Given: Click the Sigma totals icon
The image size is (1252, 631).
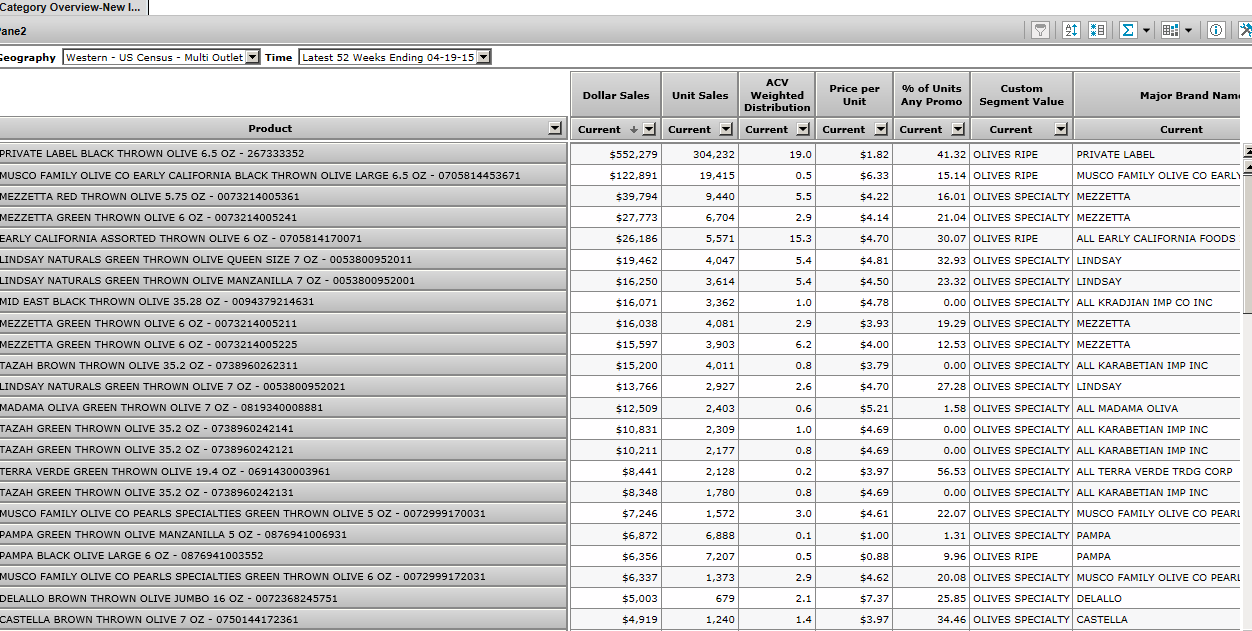Looking at the screenshot, I should point(1128,30).
